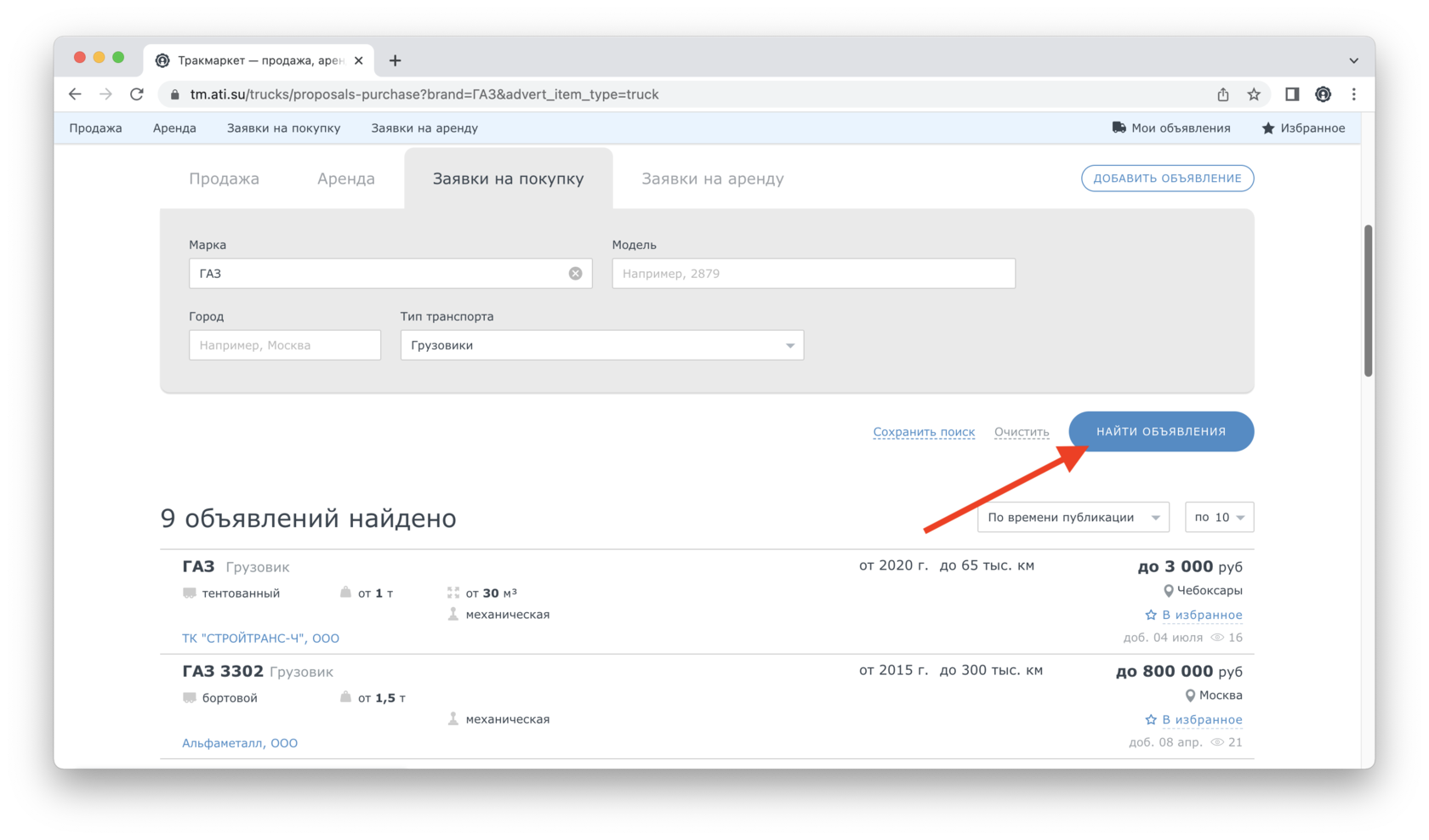1429x840 pixels.
Task: Click the page vertical scrollbar
Action: coord(1368,301)
